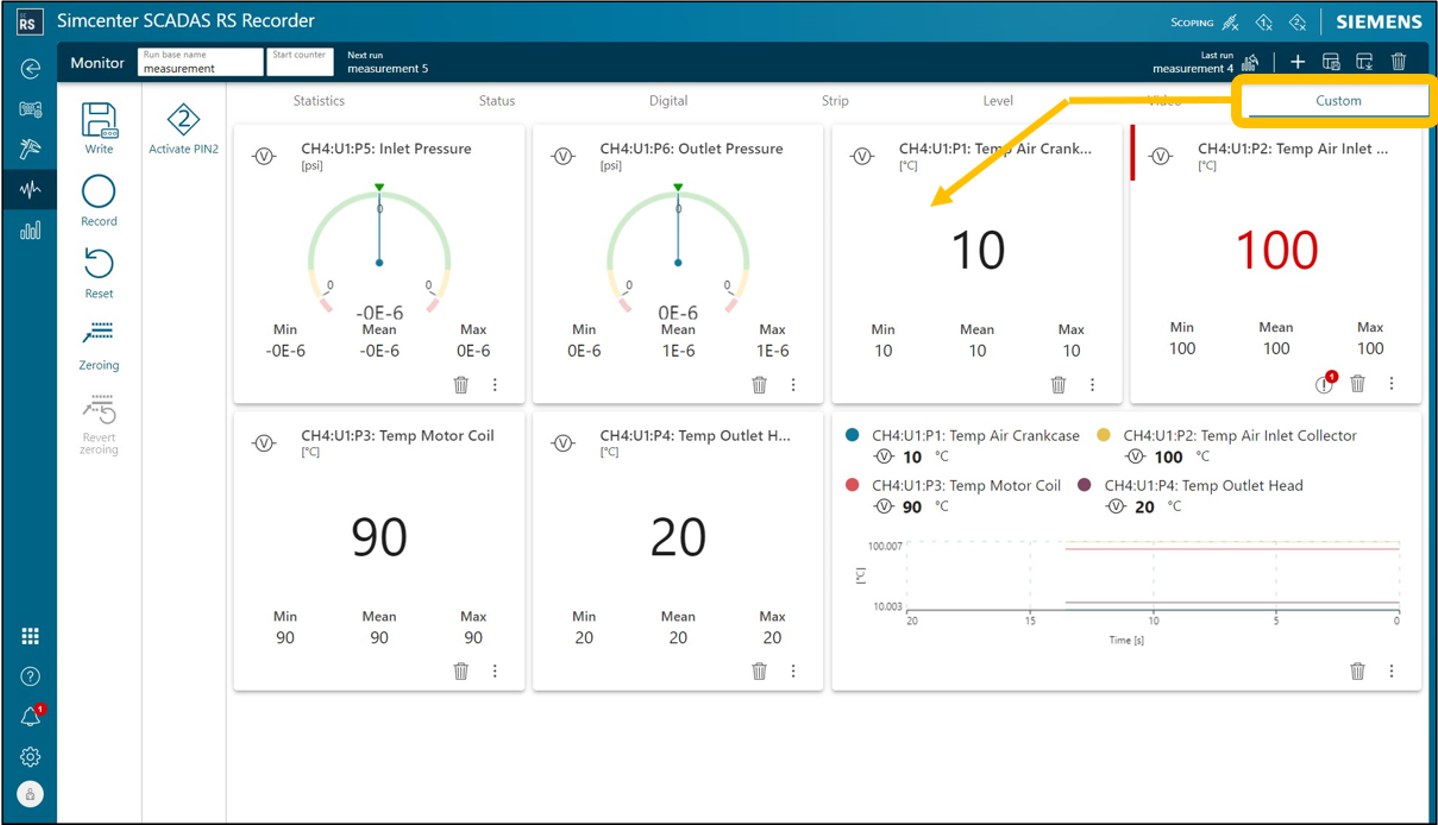This screenshot has width=1438, height=825.
Task: Open the settings gear in sidebar
Action: (x=30, y=757)
